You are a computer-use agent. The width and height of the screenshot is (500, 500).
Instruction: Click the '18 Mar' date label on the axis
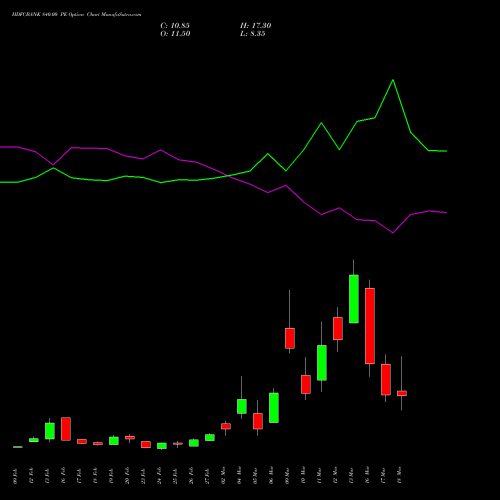click(x=399, y=476)
